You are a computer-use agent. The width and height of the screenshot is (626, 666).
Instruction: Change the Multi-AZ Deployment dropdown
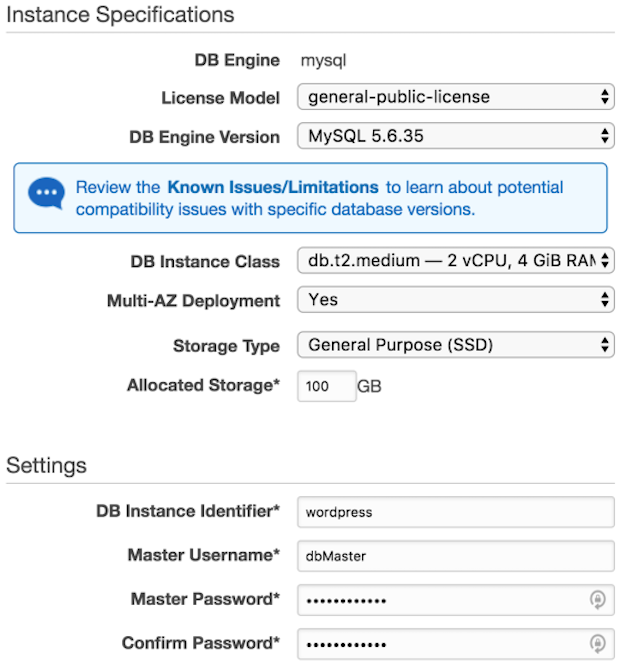coord(456,299)
